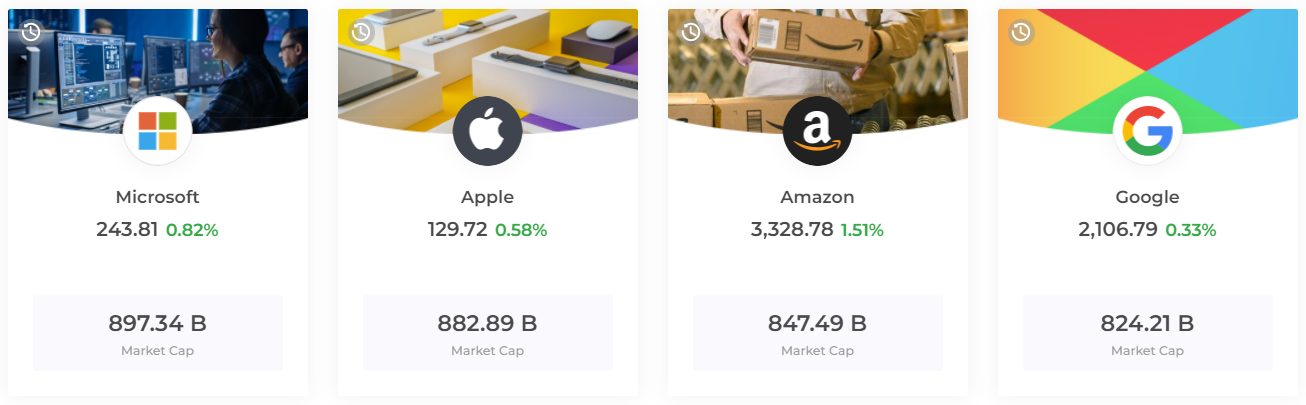
Task: Click the Microsoft four-square logo
Action: point(158,131)
